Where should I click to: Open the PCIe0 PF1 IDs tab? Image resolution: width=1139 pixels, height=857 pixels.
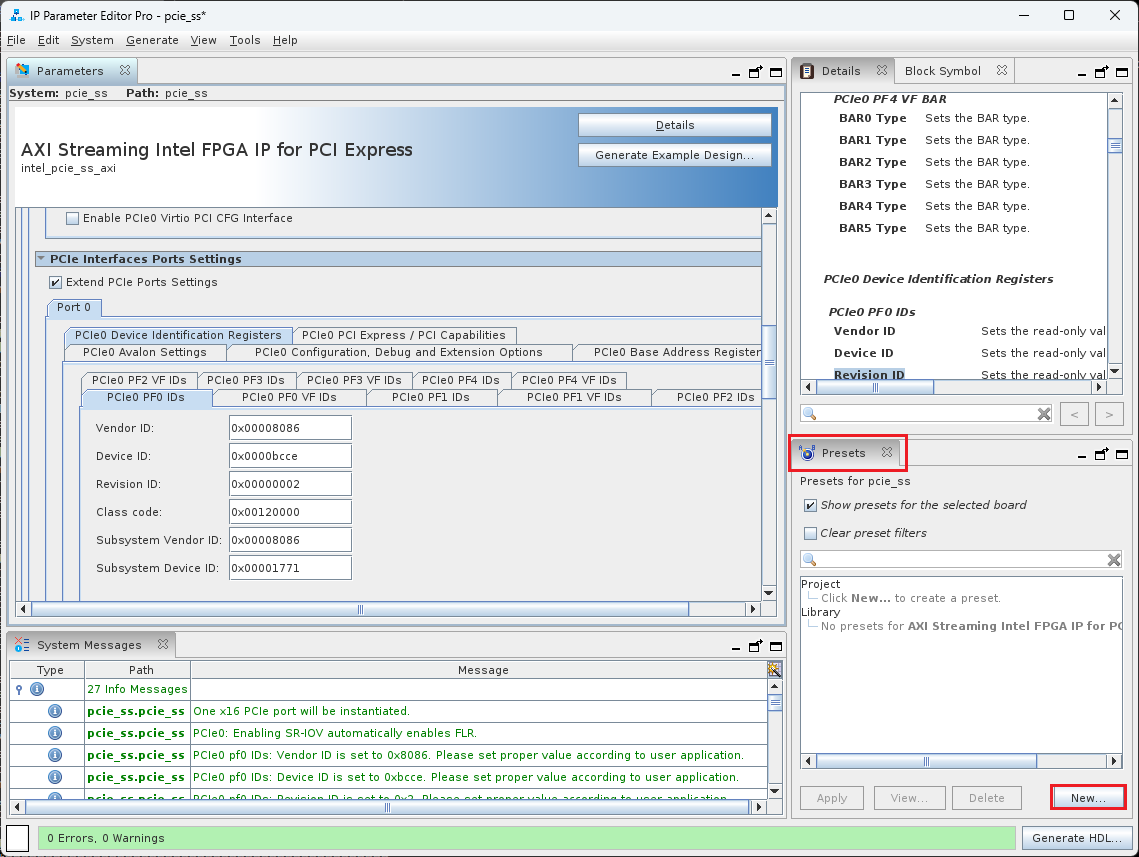(x=430, y=397)
